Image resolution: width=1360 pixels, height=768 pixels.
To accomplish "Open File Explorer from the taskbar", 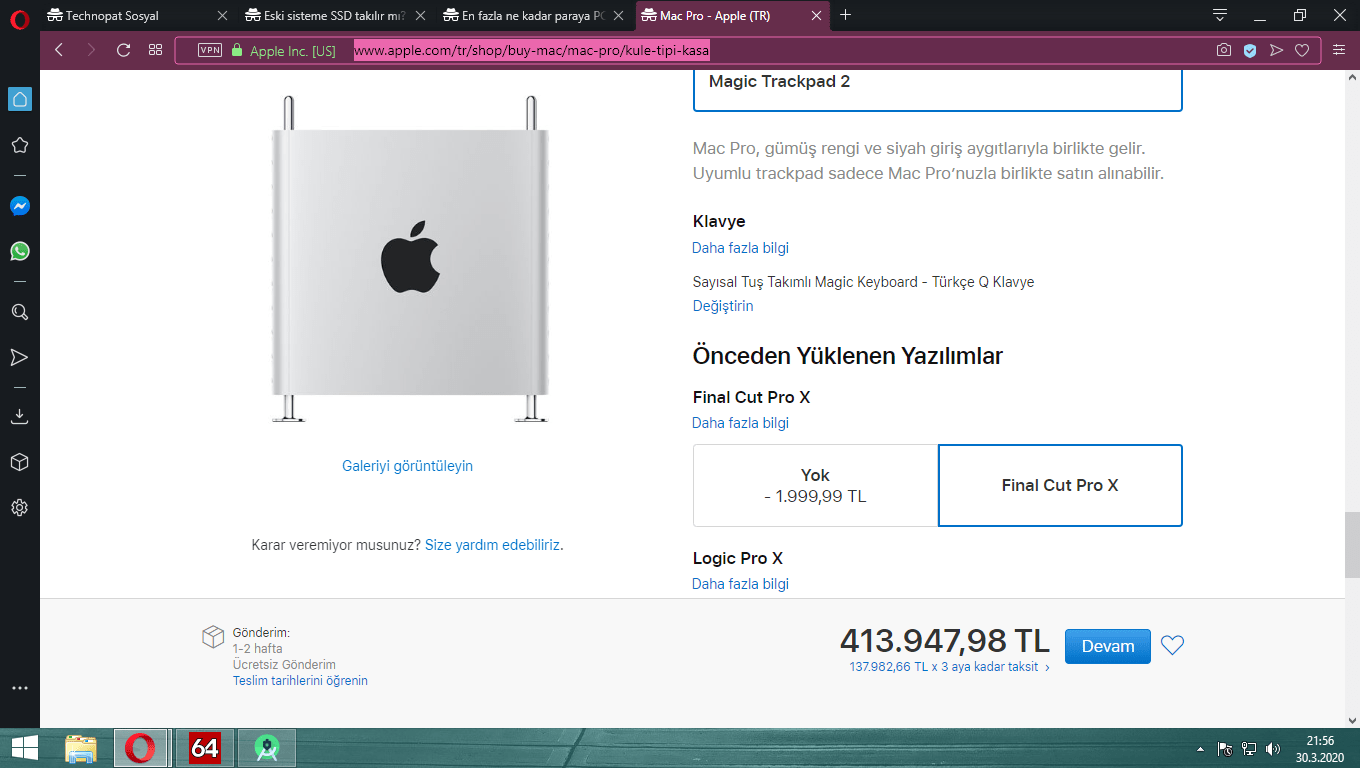I will 81,748.
